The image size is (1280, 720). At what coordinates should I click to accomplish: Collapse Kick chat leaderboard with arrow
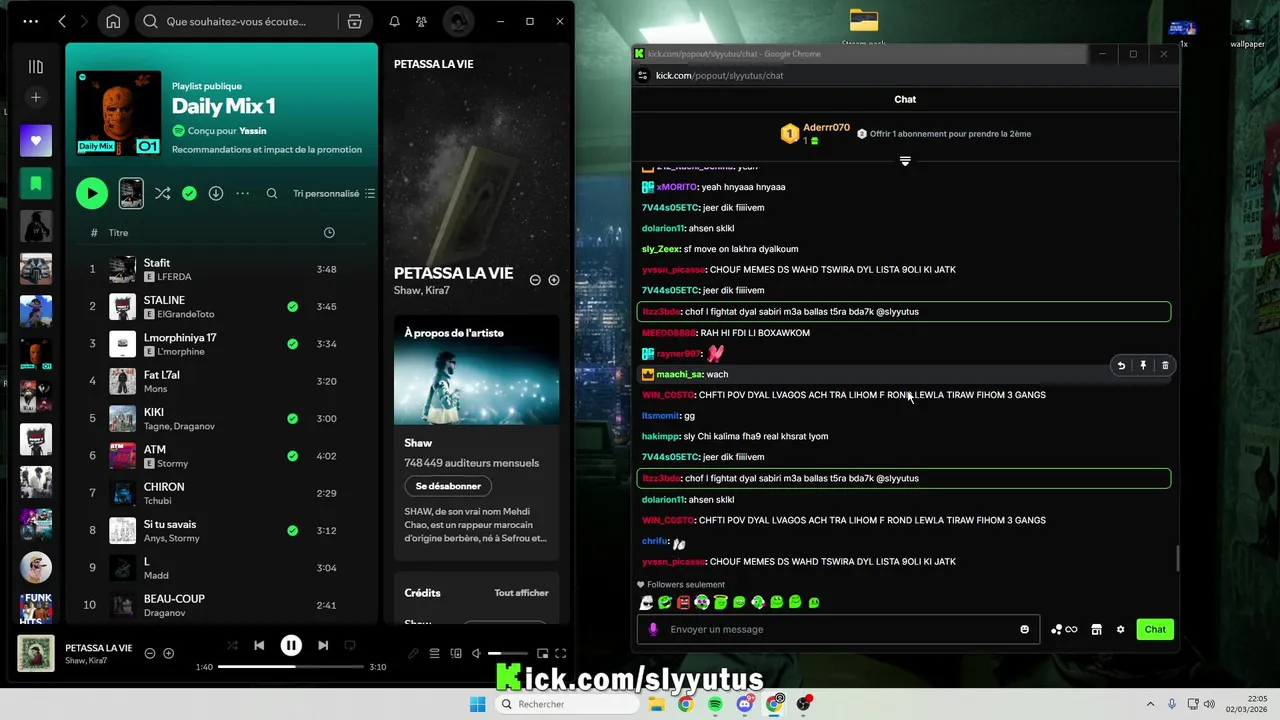click(905, 161)
